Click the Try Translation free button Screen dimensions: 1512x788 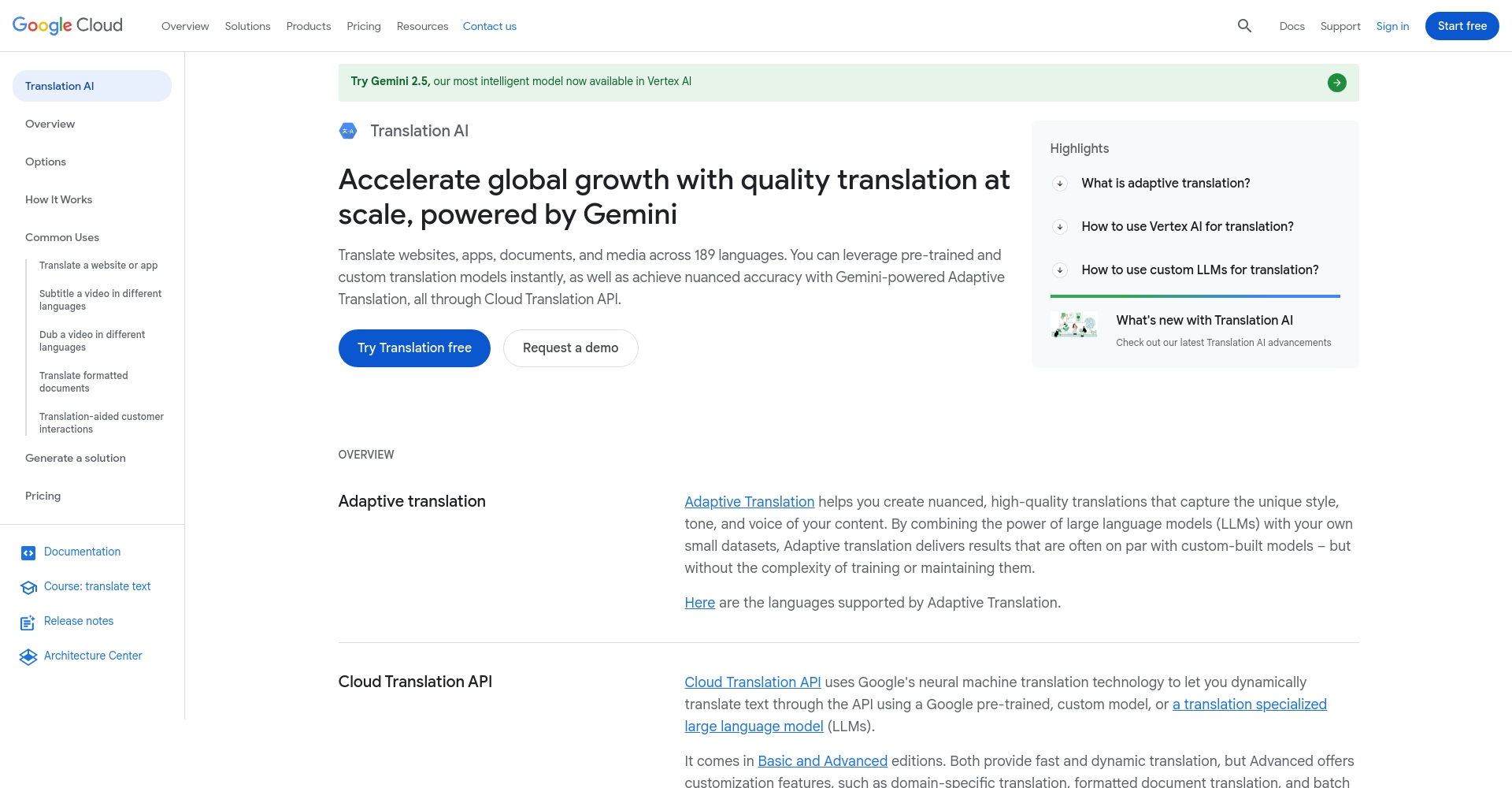(x=414, y=348)
